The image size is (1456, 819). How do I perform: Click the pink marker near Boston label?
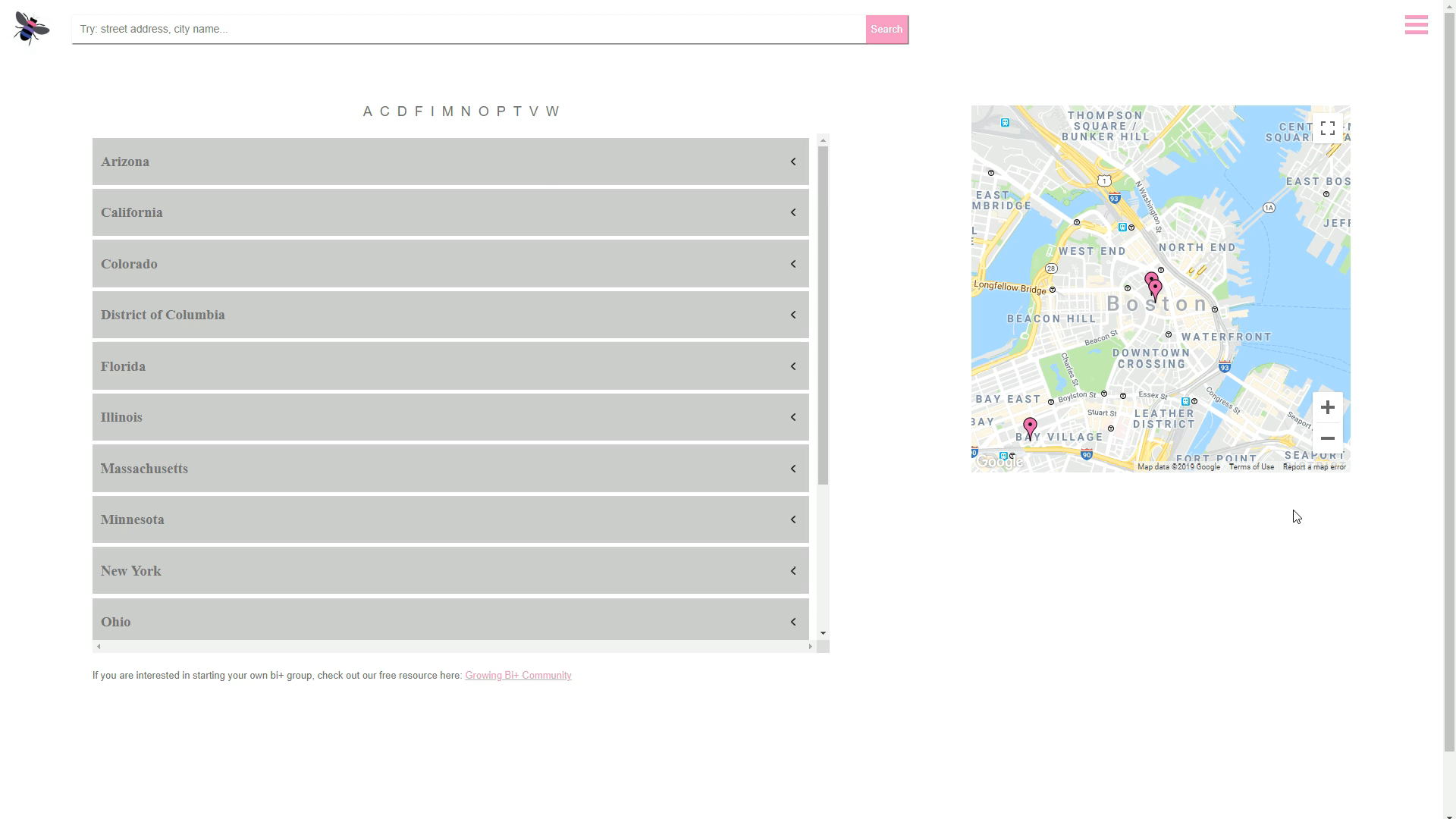tap(1155, 288)
